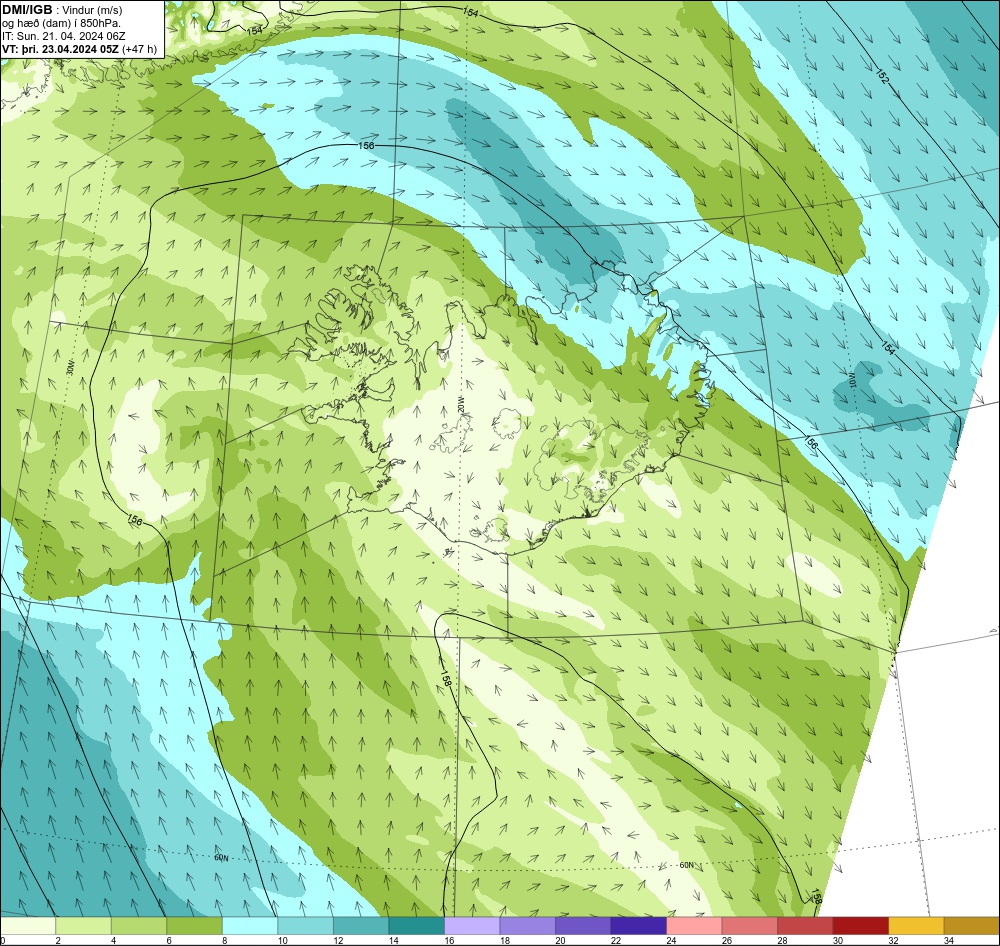Click legend tick label '12'
Viewport: 1000px width, 946px height.
[338, 940]
